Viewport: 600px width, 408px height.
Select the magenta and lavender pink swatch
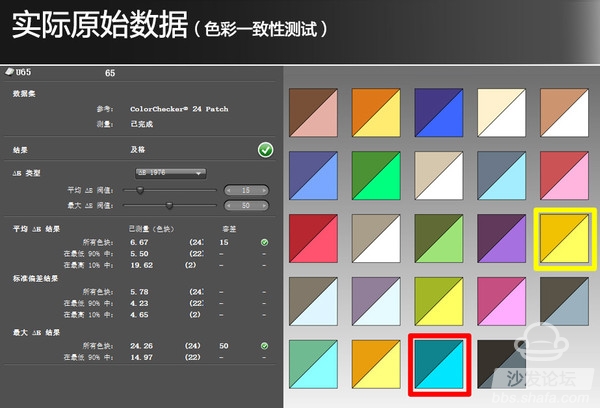[502, 302]
